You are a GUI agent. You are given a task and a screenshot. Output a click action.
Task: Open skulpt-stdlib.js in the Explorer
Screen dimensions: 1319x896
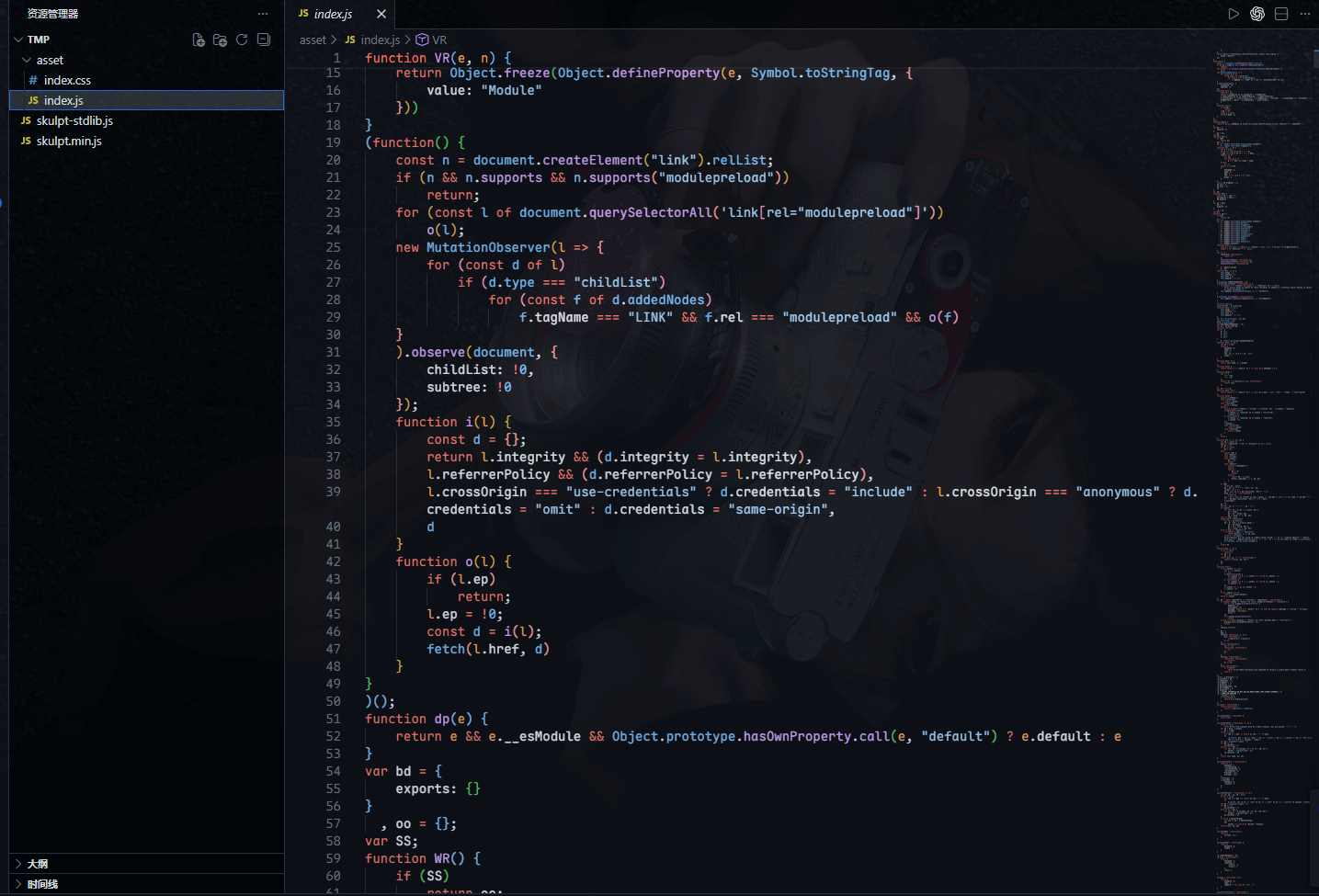click(x=74, y=120)
